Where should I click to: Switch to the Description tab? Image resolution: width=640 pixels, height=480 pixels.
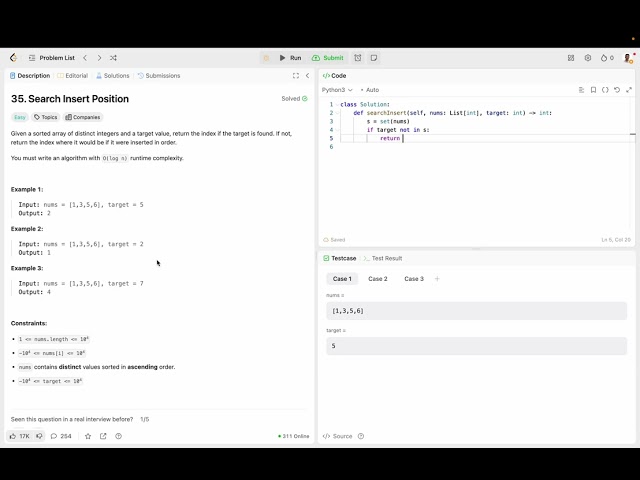(x=30, y=76)
